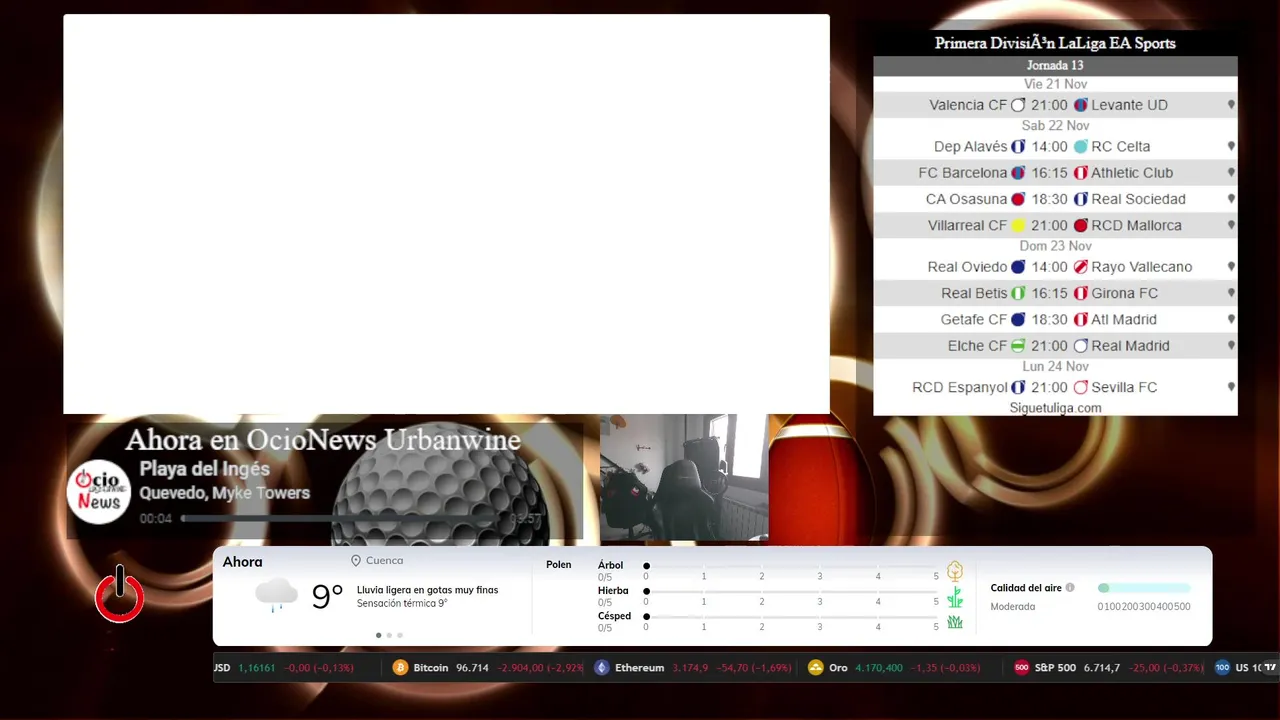The image size is (1280, 720).
Task: Open map pin for CA Osasuna vs Real Sociedad
Action: [x=1231, y=199]
